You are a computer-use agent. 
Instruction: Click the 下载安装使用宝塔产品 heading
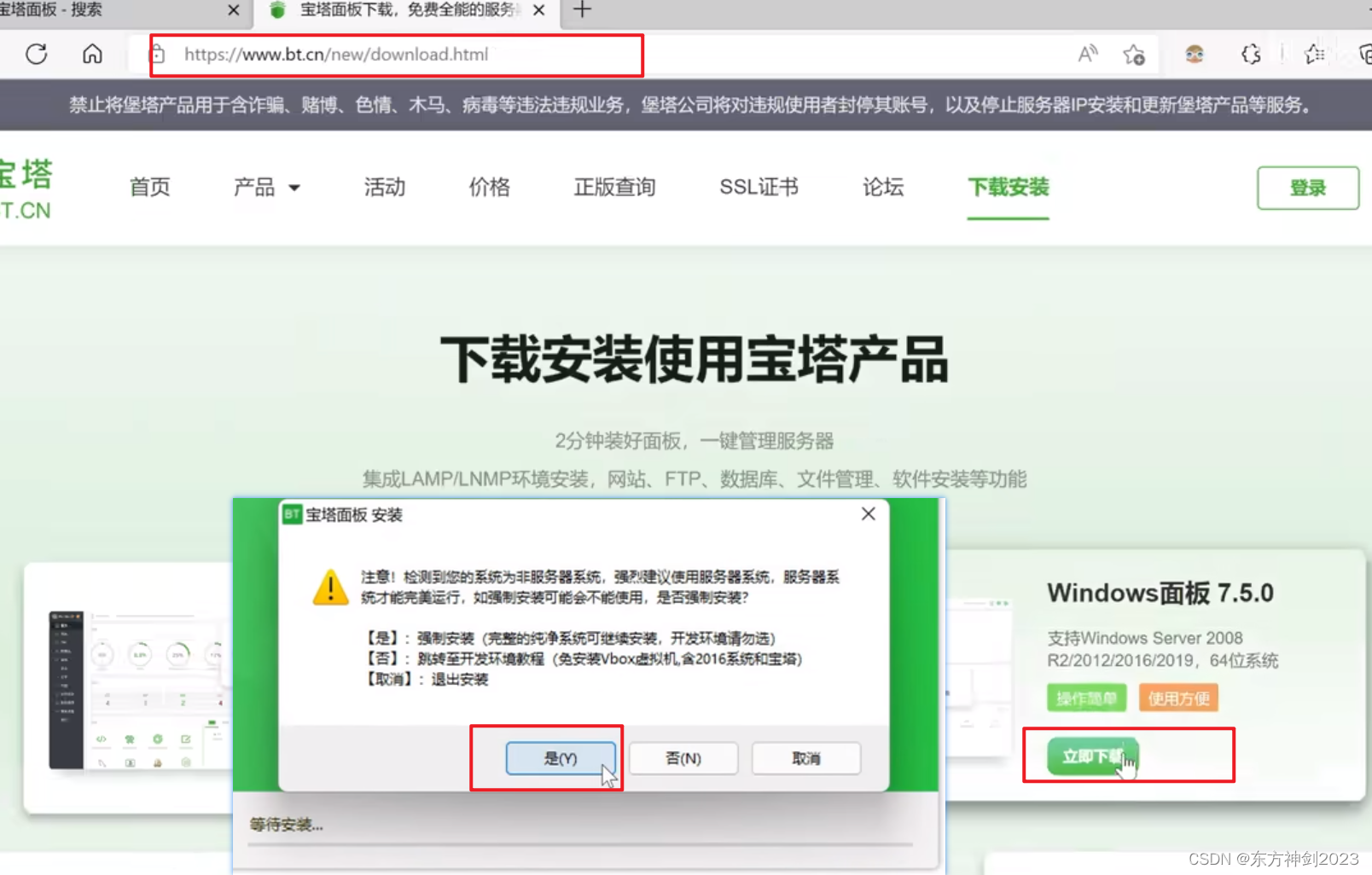pyautogui.click(x=694, y=359)
